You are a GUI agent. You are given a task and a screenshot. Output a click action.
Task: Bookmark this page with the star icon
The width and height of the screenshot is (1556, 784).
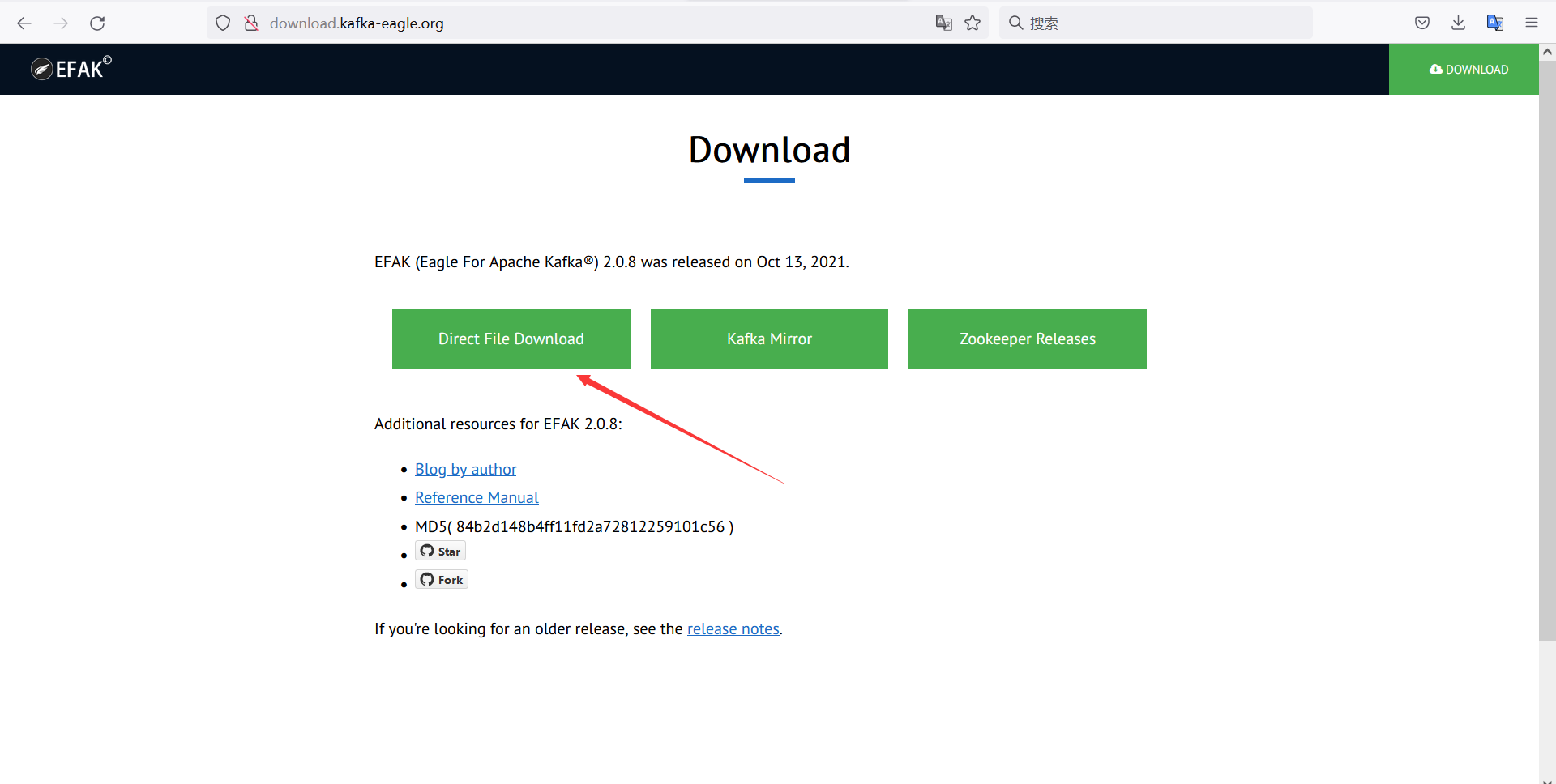(972, 23)
